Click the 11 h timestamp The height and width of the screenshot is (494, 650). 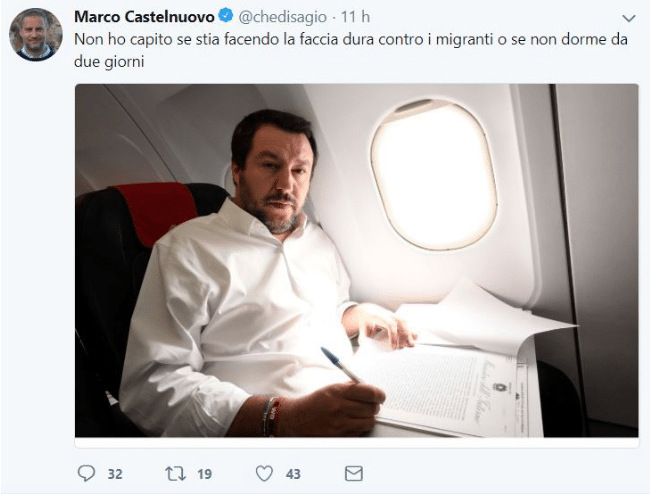point(355,17)
